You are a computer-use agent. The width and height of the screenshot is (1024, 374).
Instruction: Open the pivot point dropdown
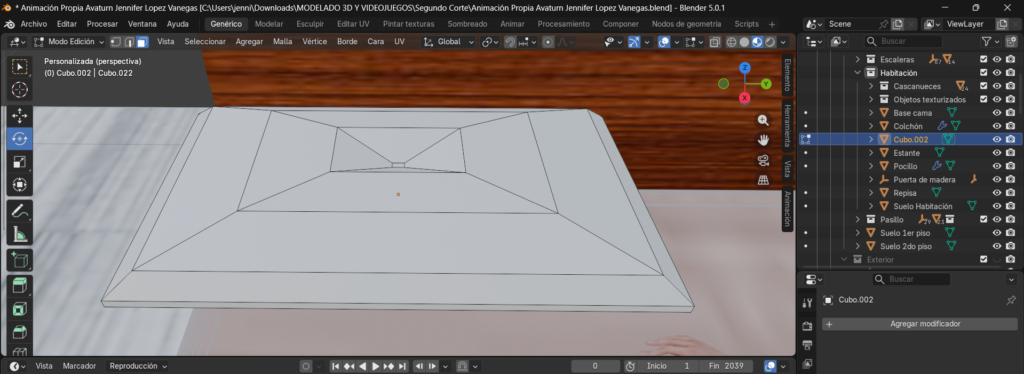[x=490, y=42]
